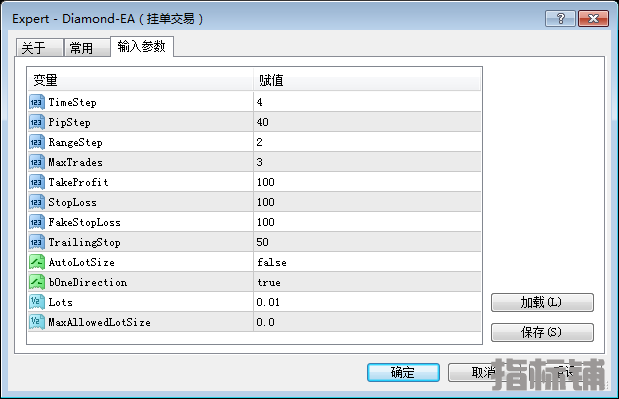The image size is (619, 399).
Task: Switch to the 常用 tab
Action: 87,48
